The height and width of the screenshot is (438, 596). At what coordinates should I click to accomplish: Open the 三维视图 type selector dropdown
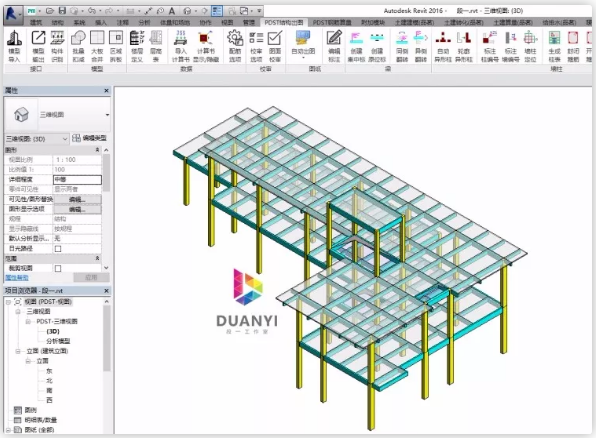pyautogui.click(x=108, y=115)
